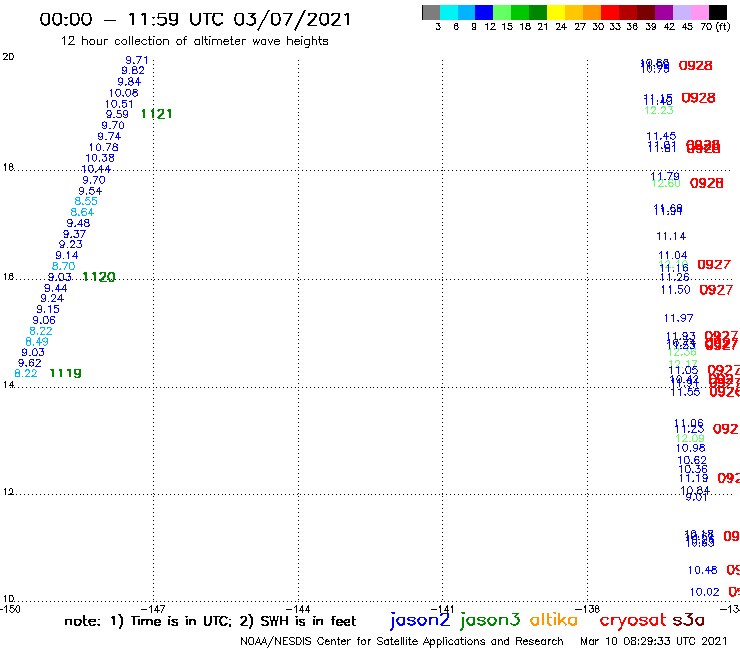Select the 10.44 value on the latitude line
The width and height of the screenshot is (740, 650).
[x=96, y=169]
